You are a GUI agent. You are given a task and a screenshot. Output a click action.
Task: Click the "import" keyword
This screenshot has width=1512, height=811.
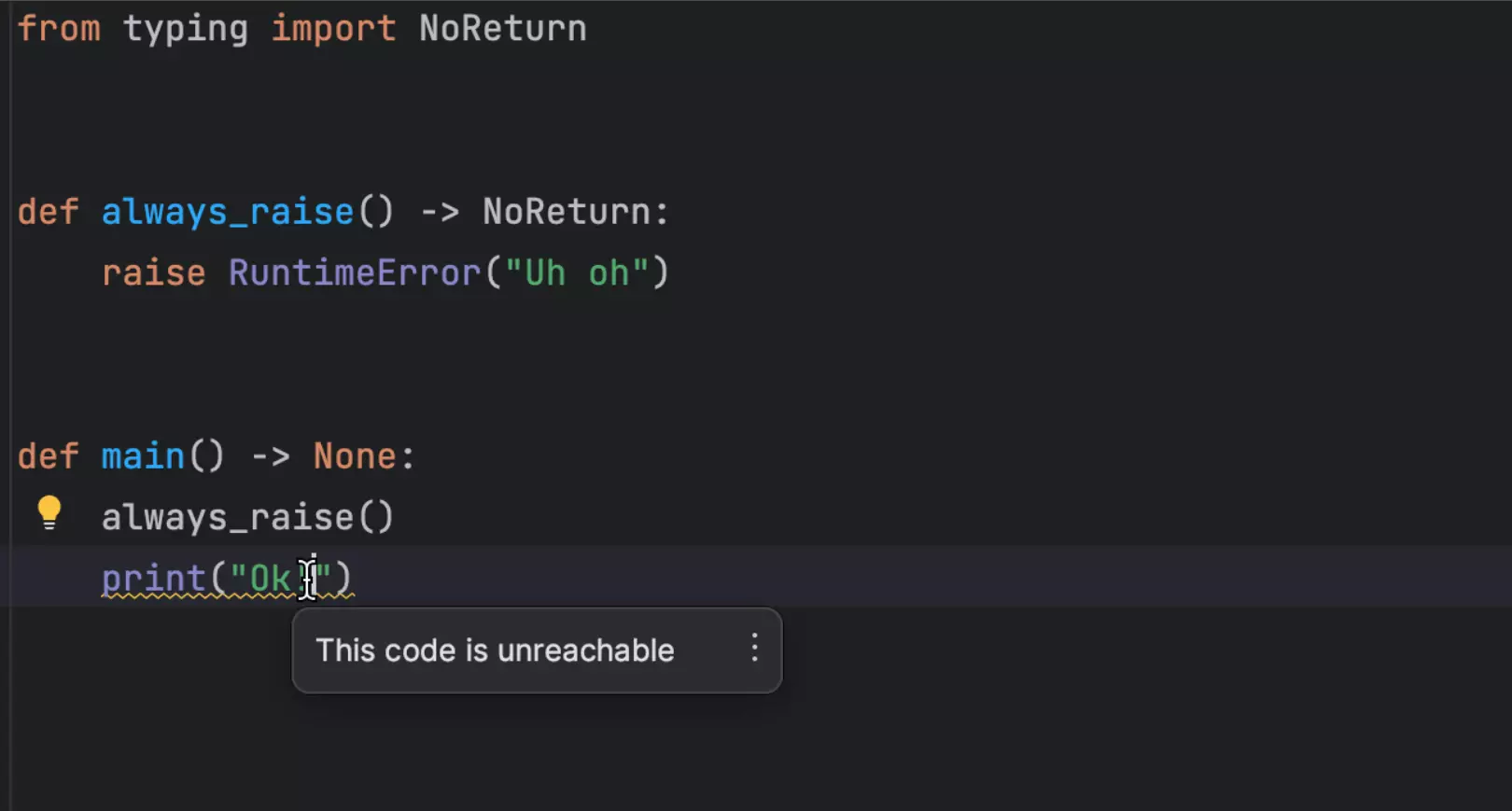tap(333, 29)
